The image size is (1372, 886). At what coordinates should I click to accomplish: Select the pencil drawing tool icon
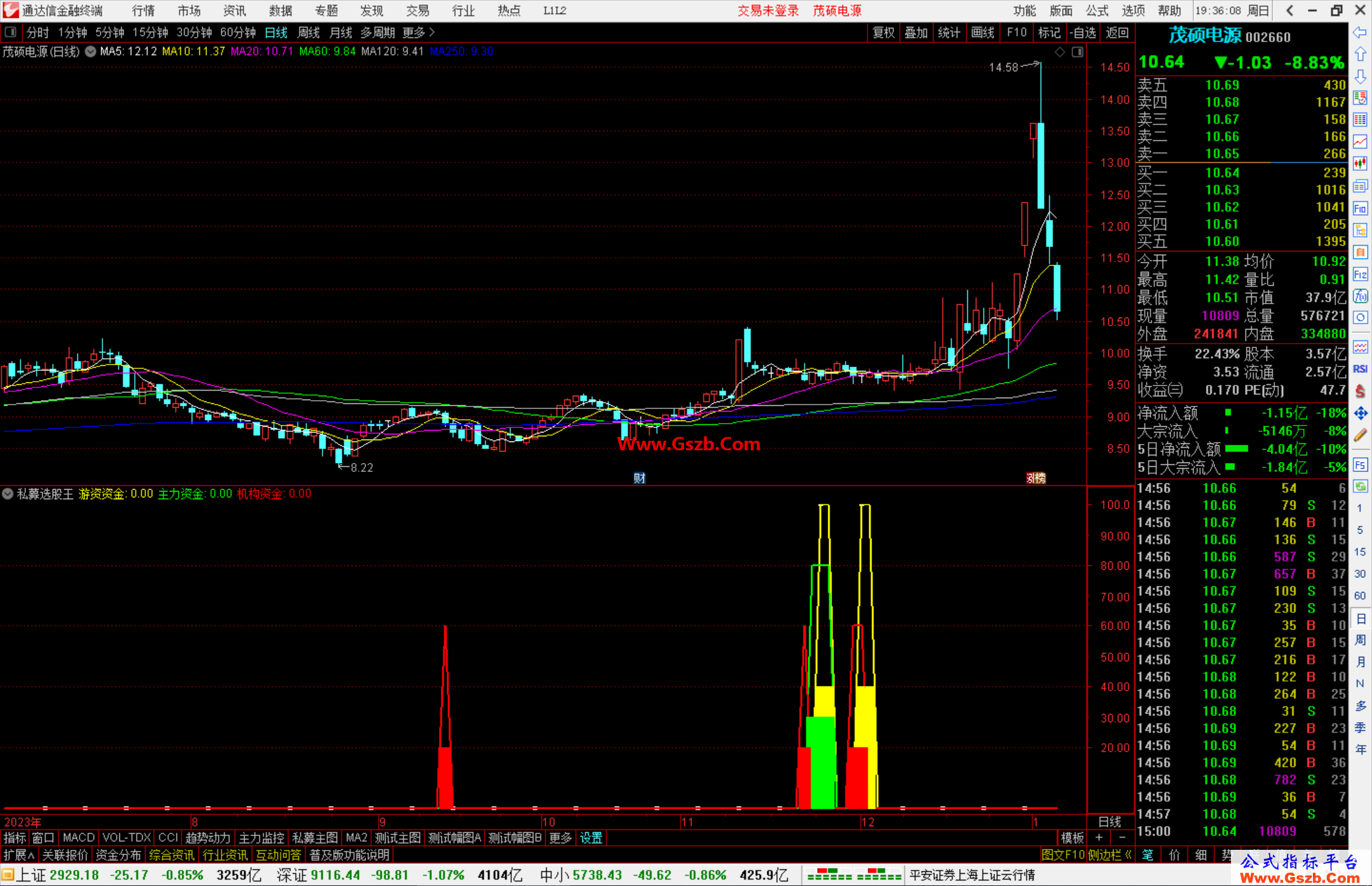pyautogui.click(x=1360, y=435)
